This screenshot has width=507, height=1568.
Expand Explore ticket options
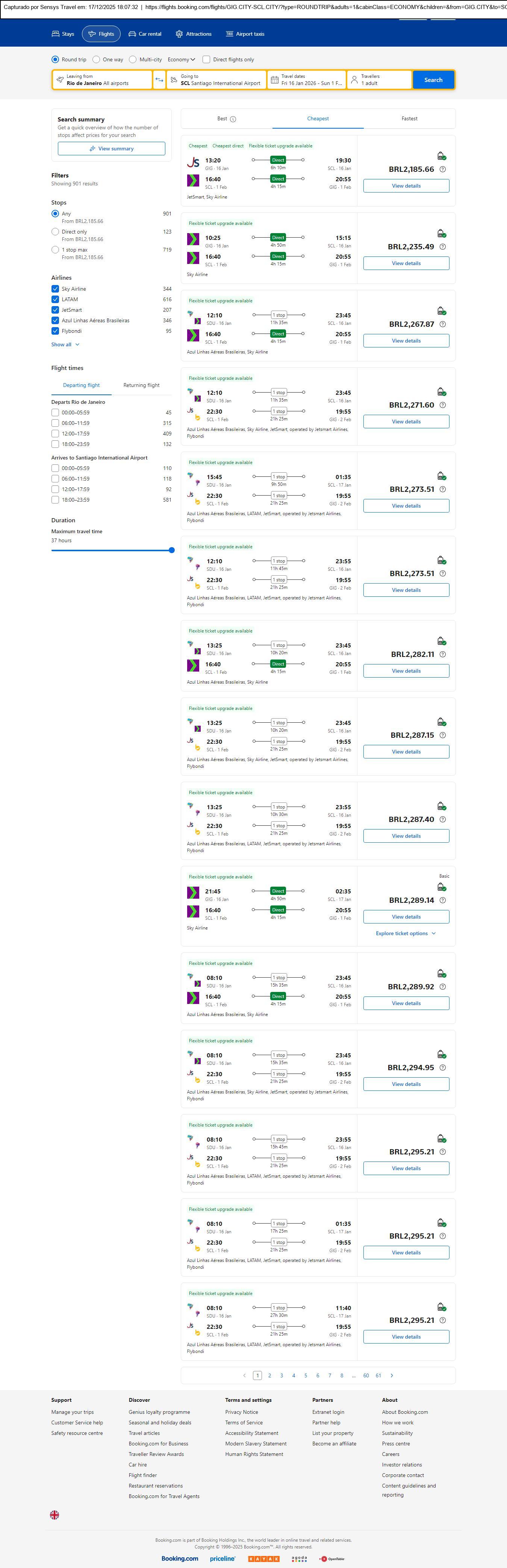tap(406, 933)
